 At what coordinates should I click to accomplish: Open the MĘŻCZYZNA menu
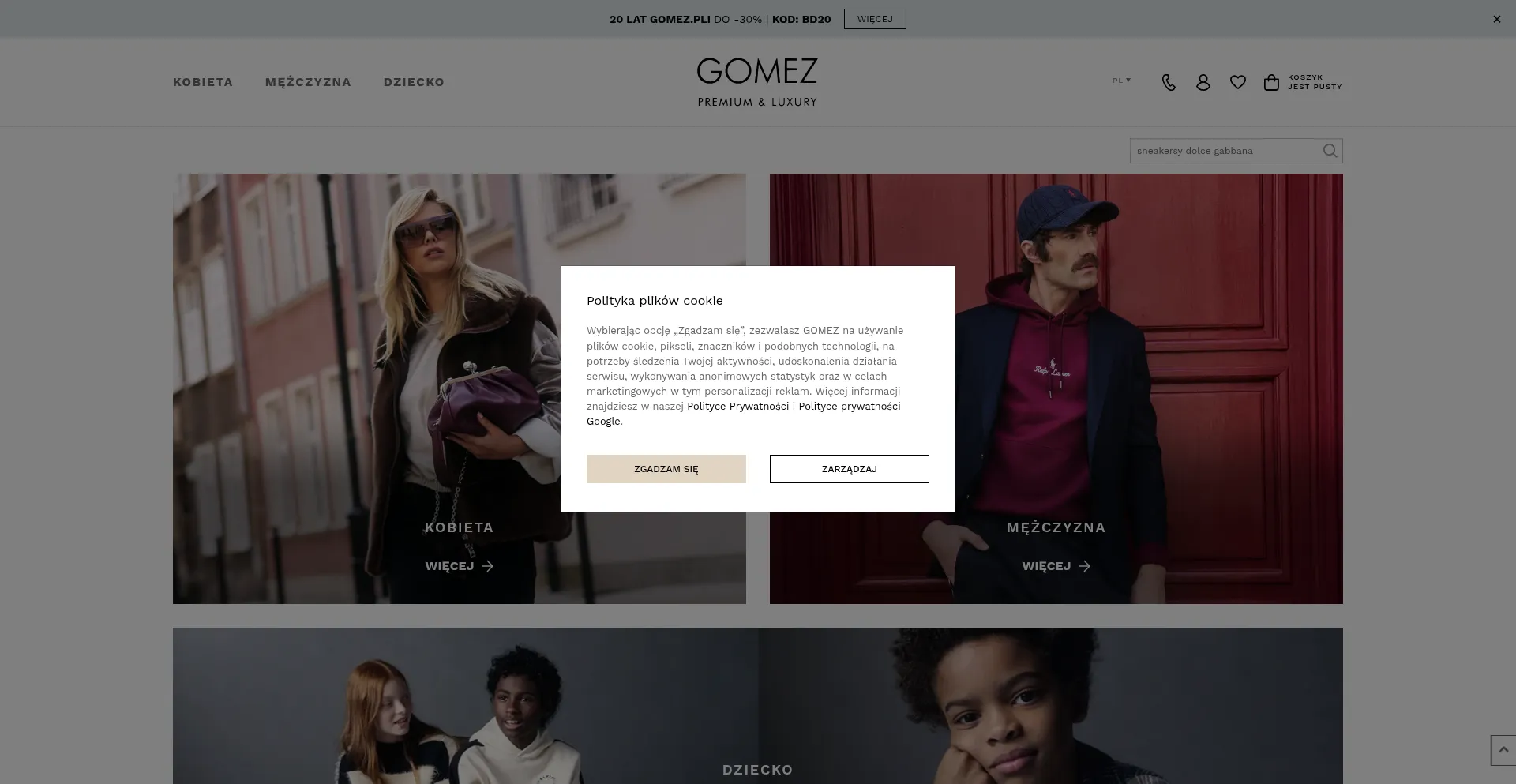[x=308, y=82]
